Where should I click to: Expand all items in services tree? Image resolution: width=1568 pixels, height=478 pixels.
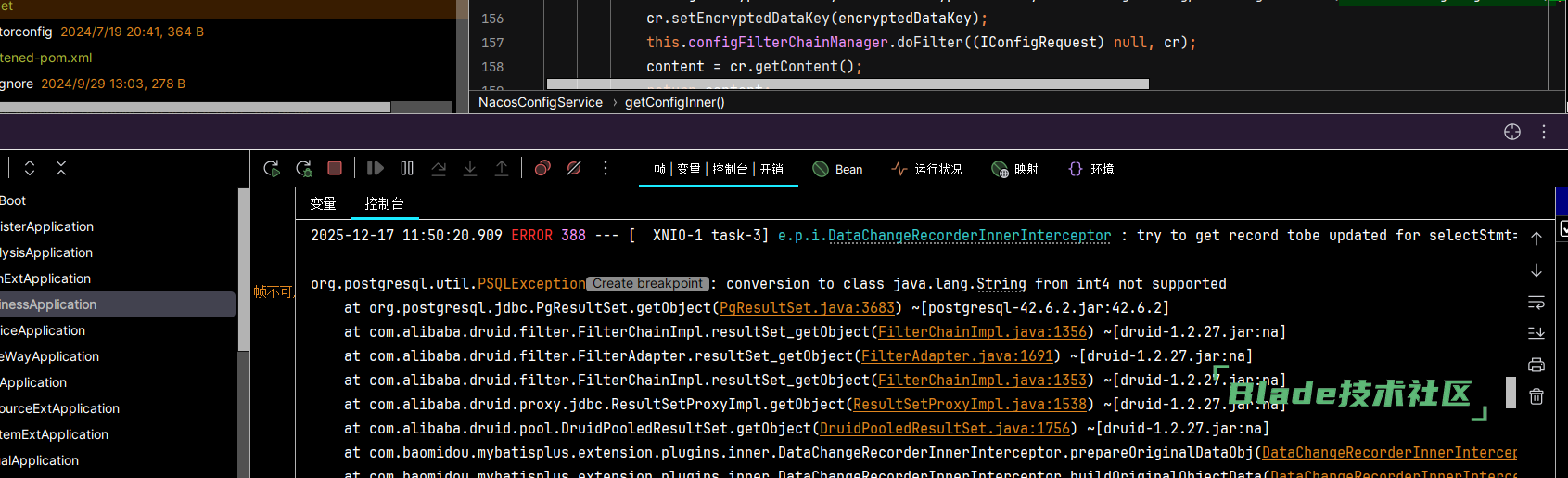30,168
